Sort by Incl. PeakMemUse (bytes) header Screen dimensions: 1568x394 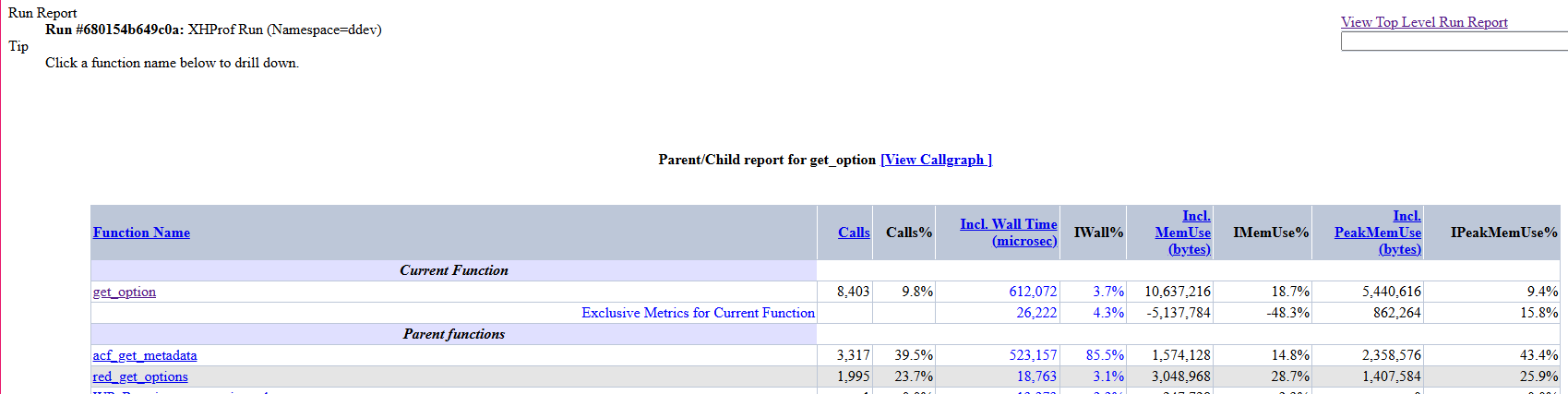1378,233
